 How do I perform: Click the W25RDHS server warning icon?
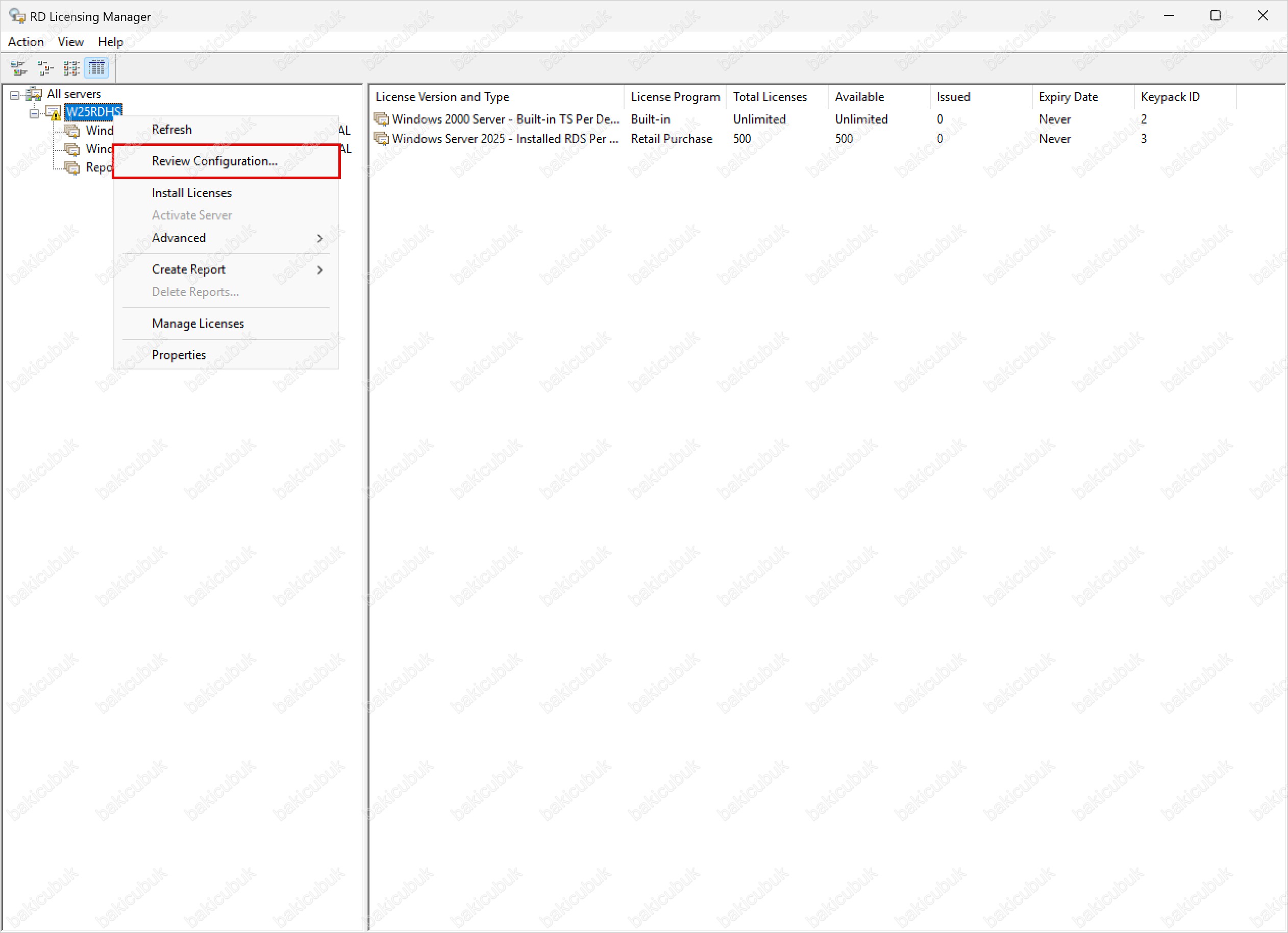(x=54, y=112)
